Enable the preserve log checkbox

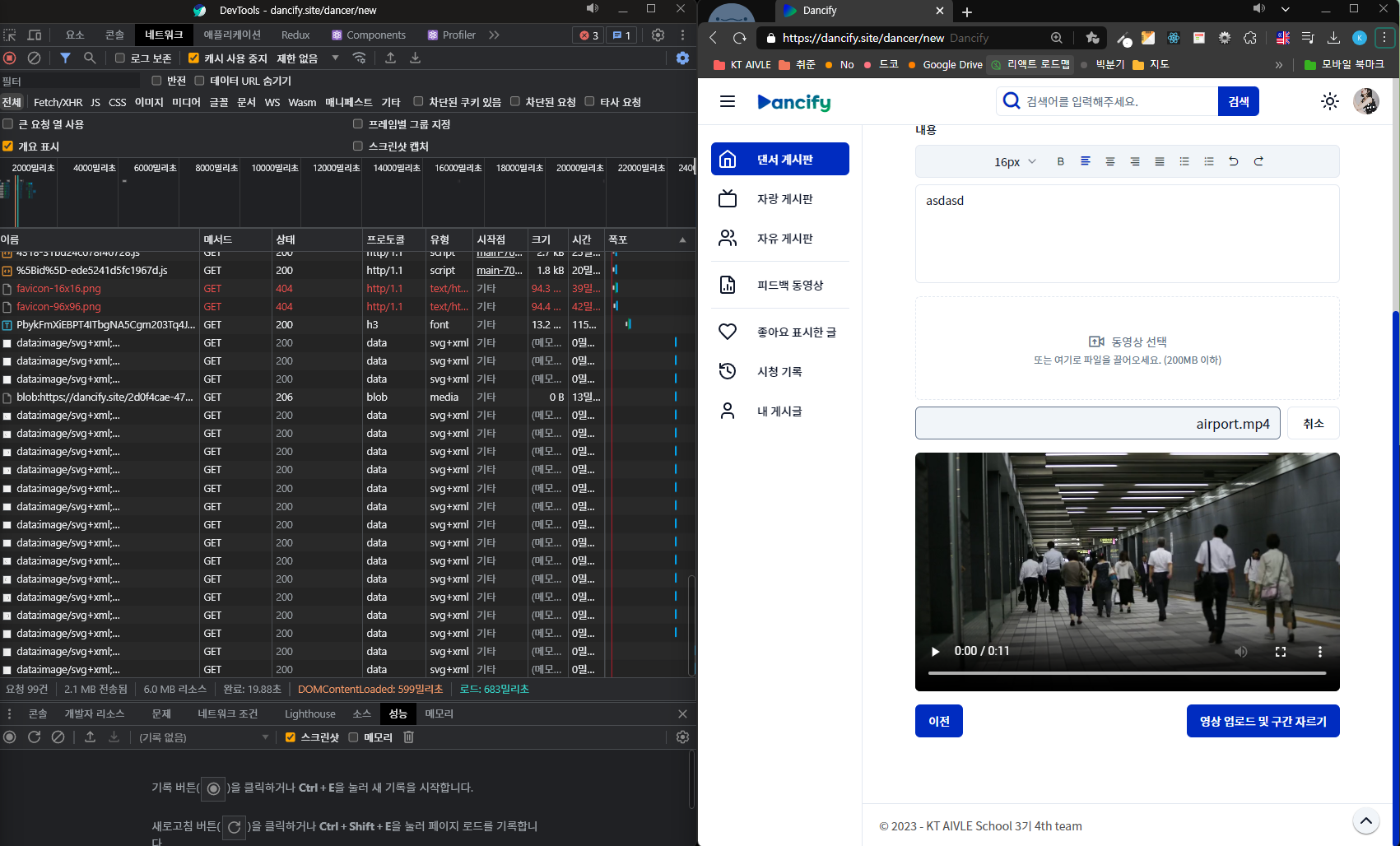120,58
